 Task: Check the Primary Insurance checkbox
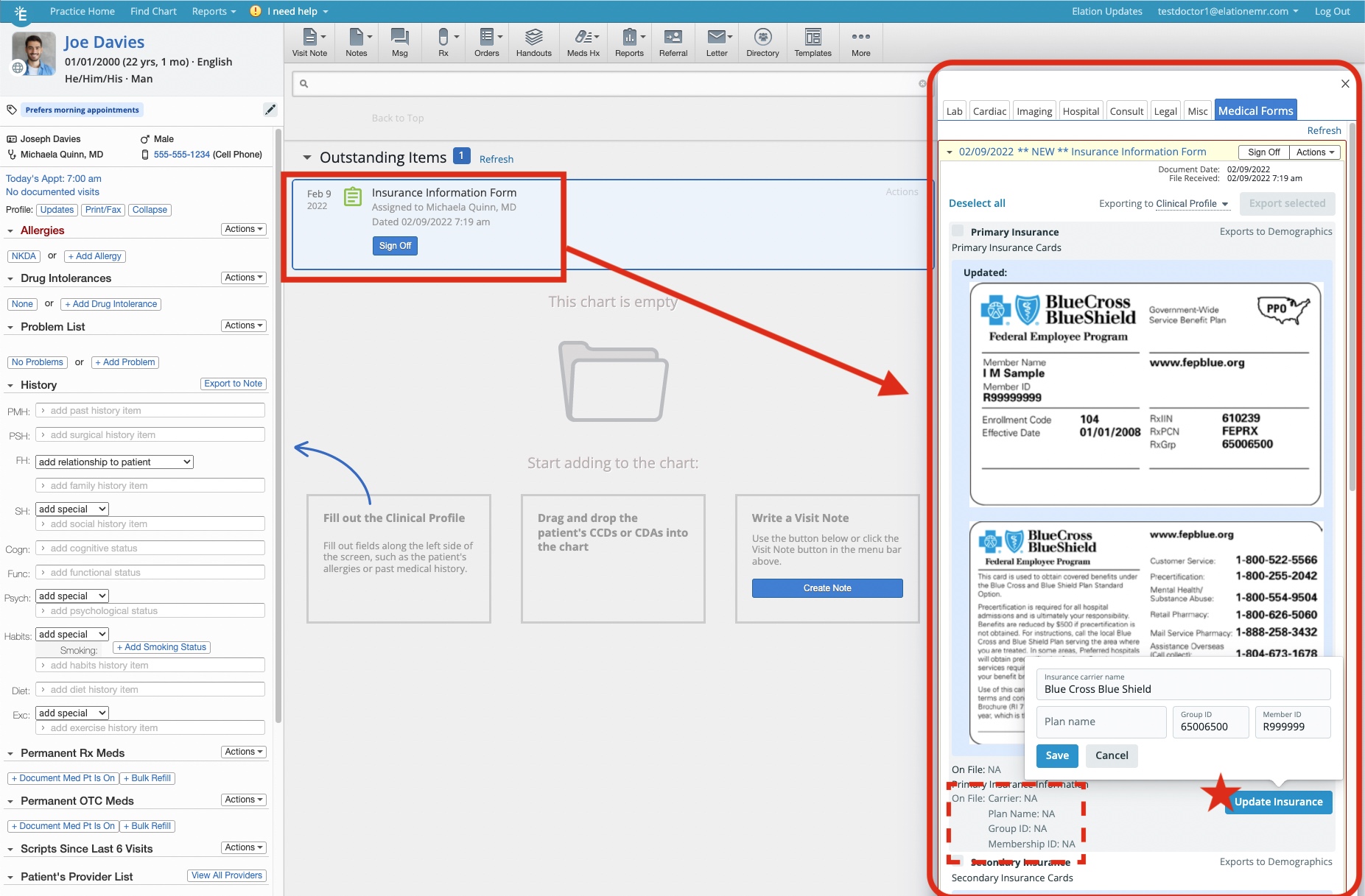pyautogui.click(x=958, y=231)
